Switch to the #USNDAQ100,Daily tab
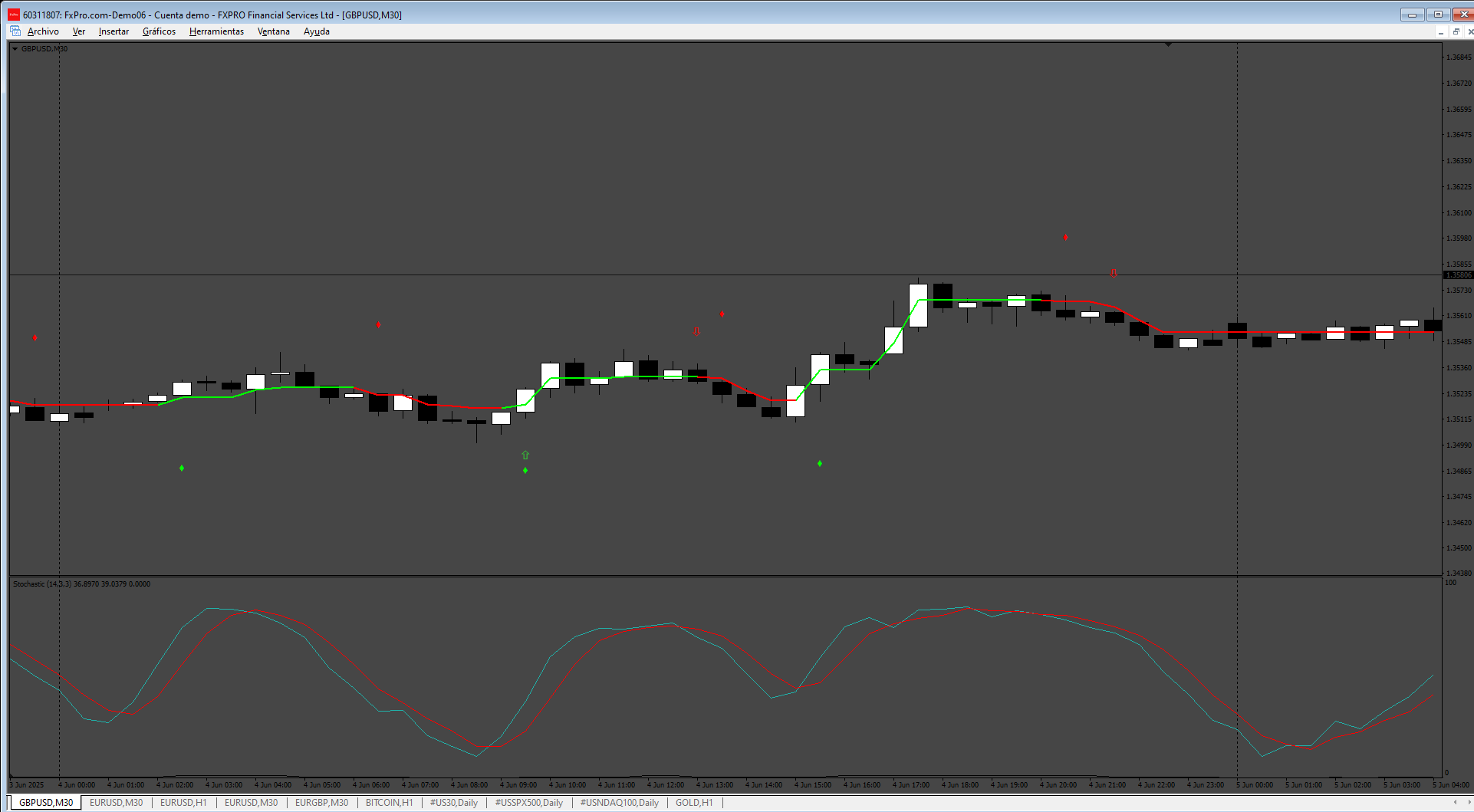The image size is (1474, 812). [619, 803]
